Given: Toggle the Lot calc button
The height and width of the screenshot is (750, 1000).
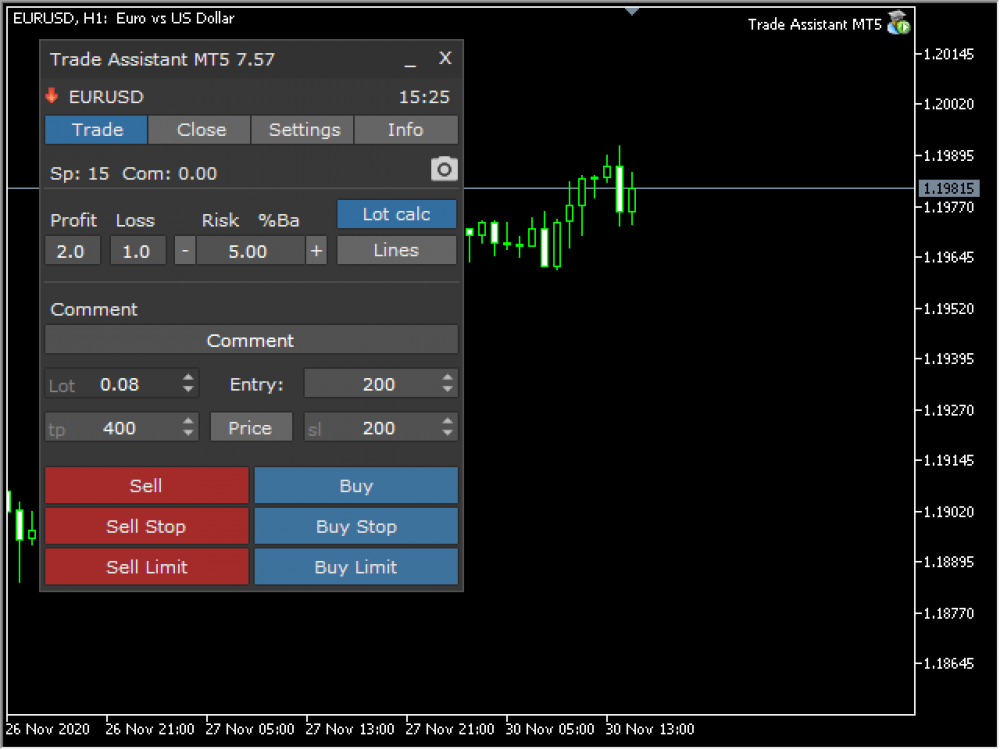Looking at the screenshot, I should click(x=397, y=214).
